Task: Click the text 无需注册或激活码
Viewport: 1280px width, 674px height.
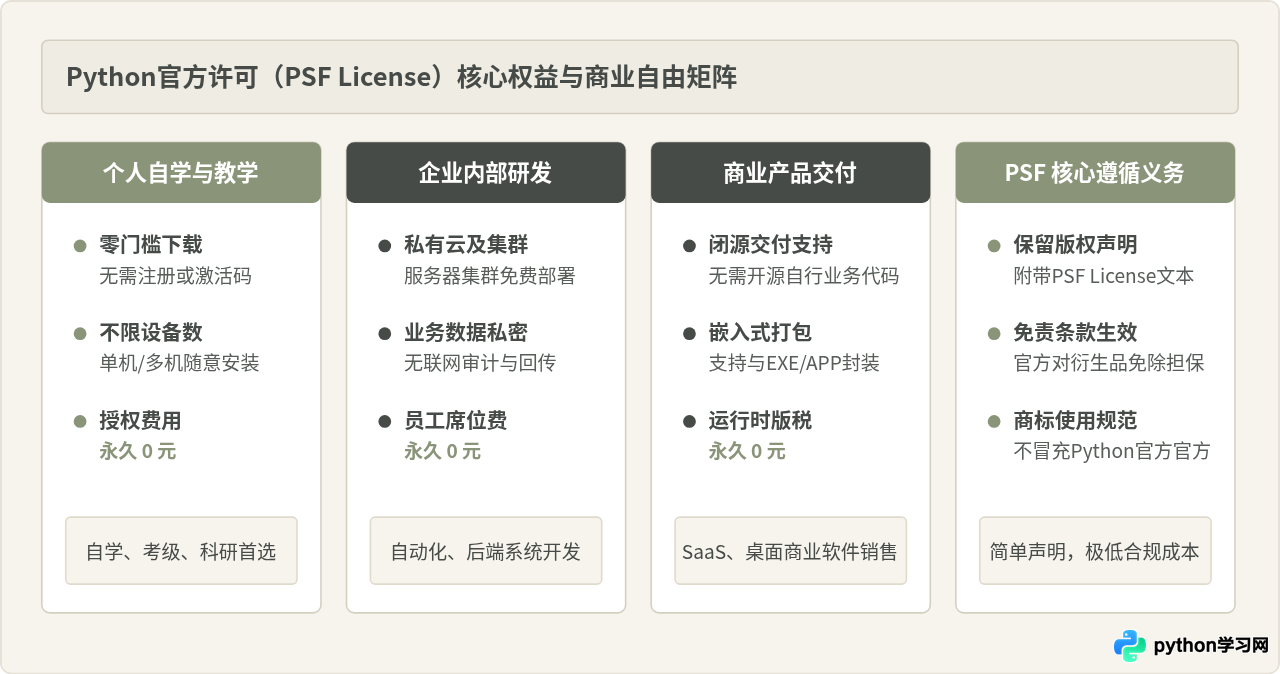Action: click(175, 276)
